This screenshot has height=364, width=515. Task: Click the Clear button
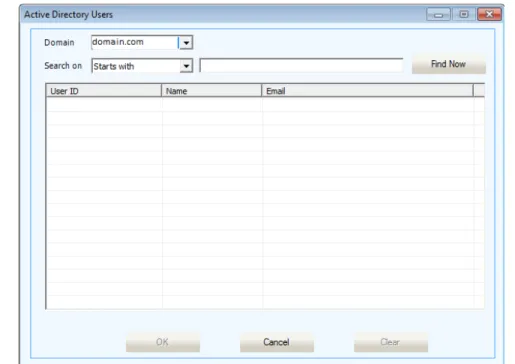click(390, 342)
